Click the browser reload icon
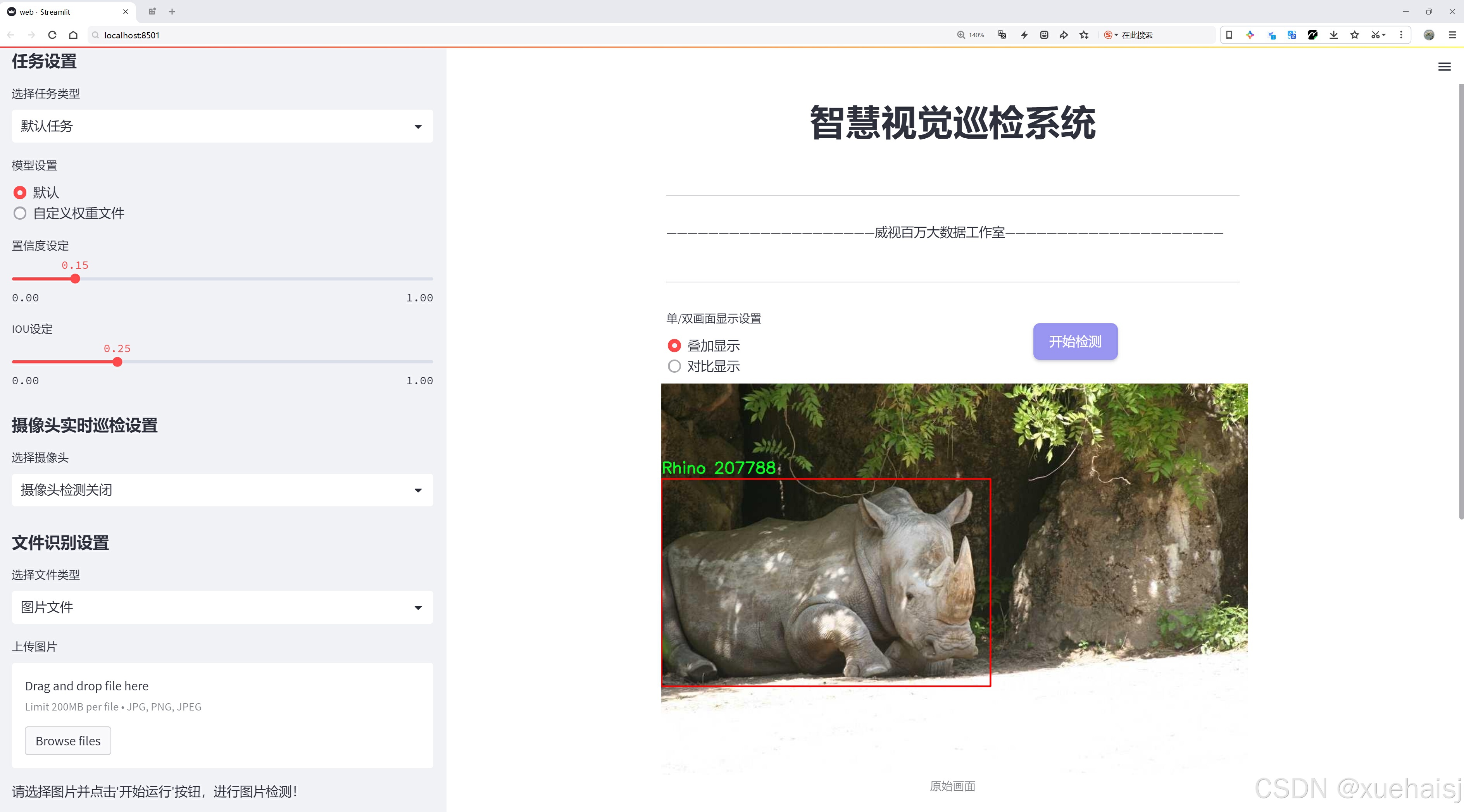The width and height of the screenshot is (1464, 812). (x=52, y=35)
